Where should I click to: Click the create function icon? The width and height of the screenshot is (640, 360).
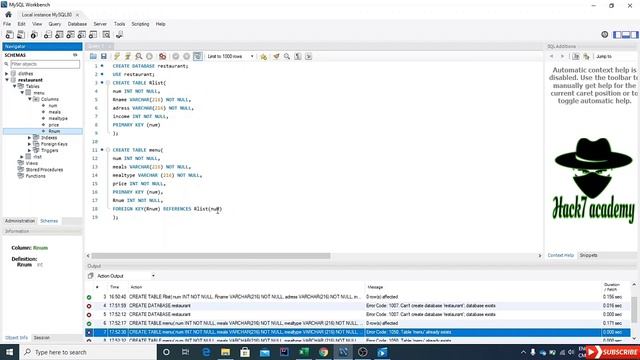[93, 35]
